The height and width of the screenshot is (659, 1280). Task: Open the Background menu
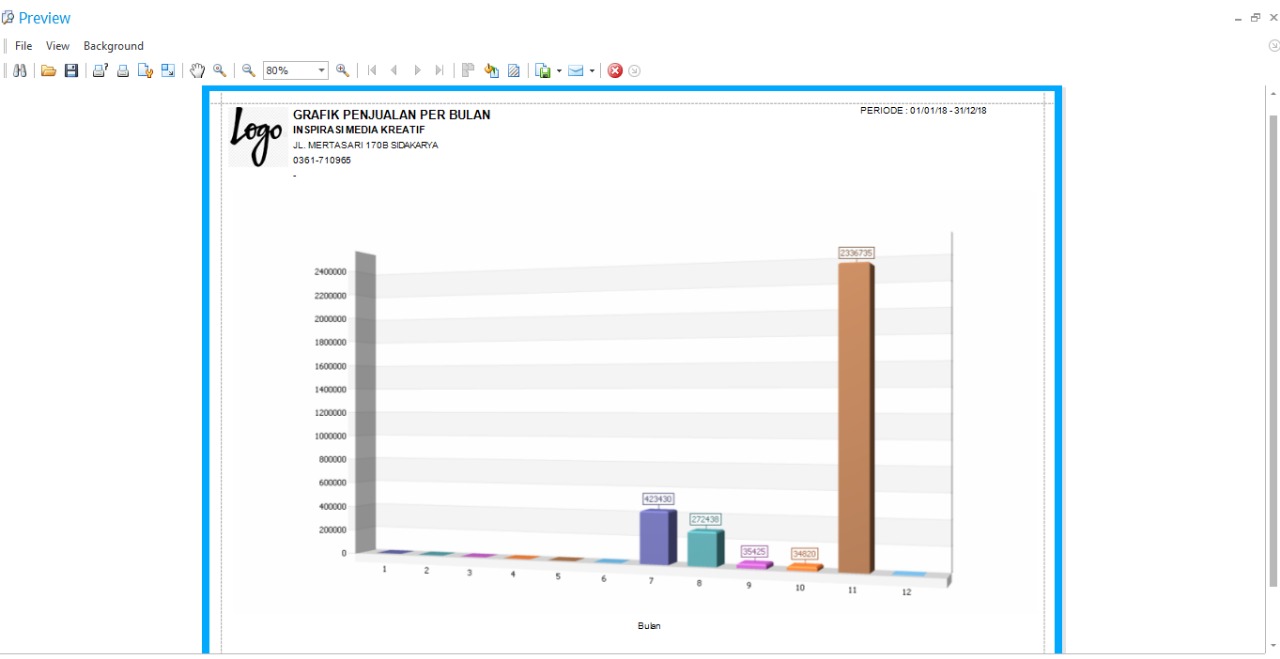coord(113,46)
